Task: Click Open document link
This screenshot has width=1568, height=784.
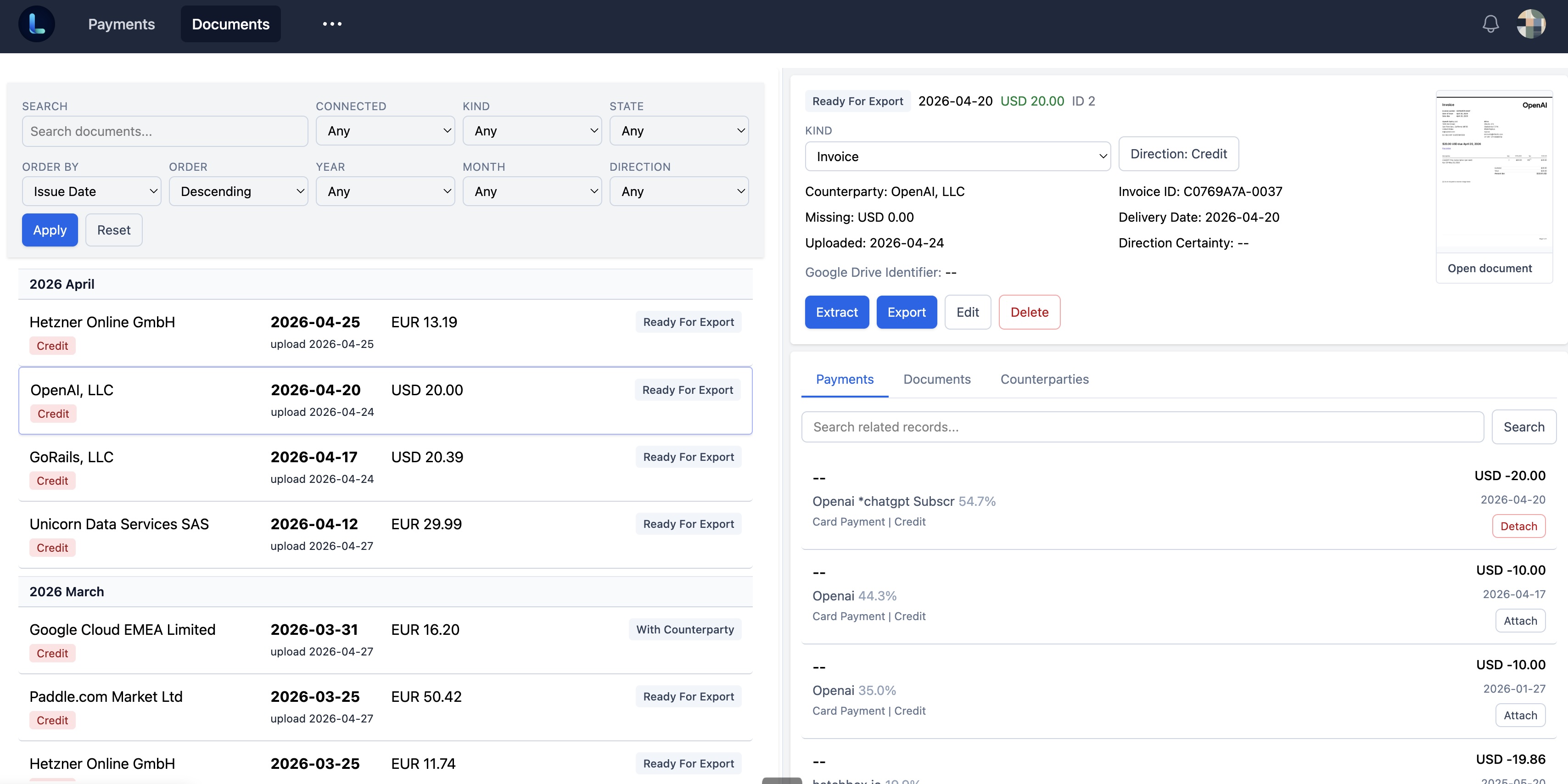Action: click(x=1490, y=269)
